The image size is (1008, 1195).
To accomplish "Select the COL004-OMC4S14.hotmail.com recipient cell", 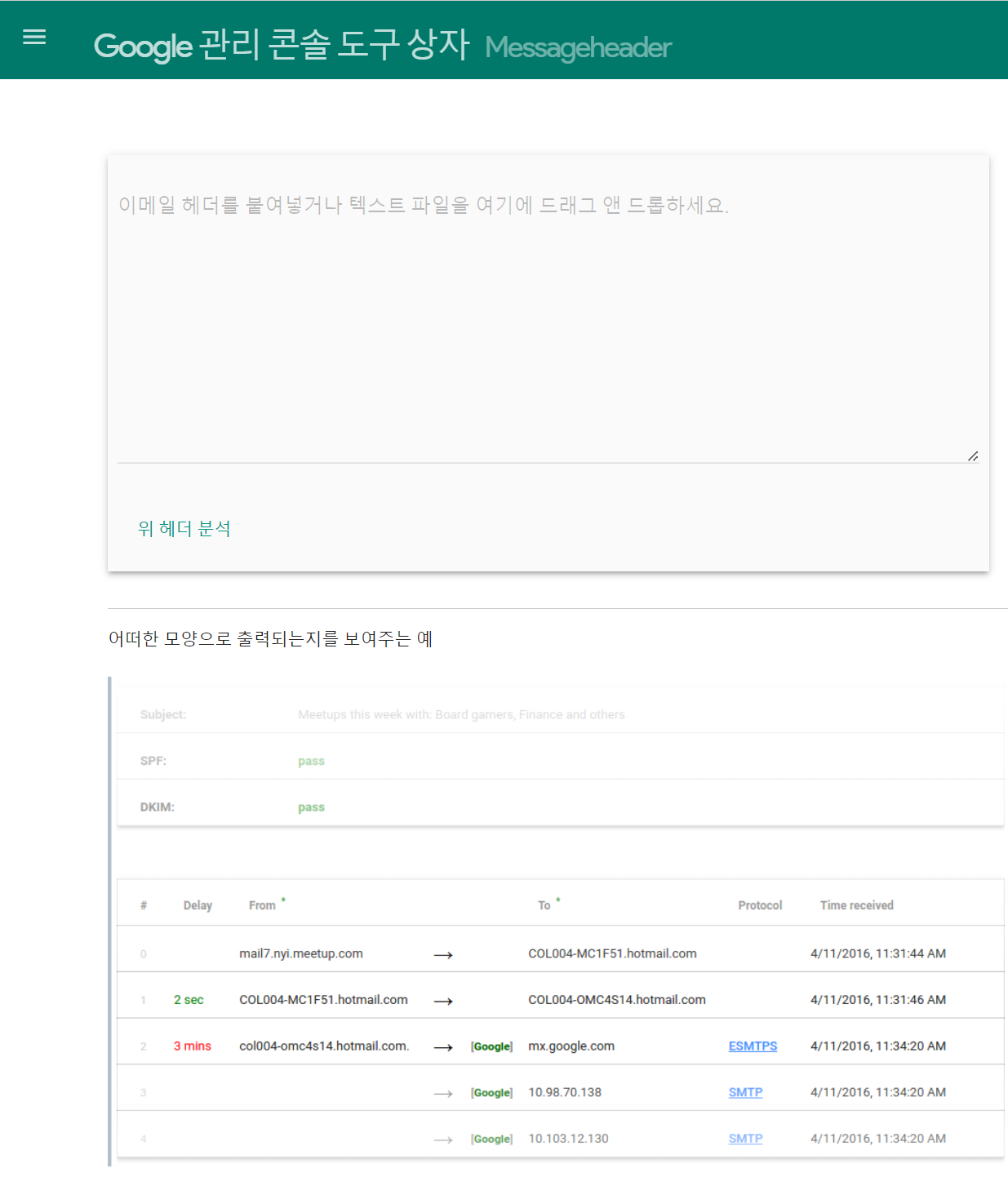I will [x=617, y=1000].
